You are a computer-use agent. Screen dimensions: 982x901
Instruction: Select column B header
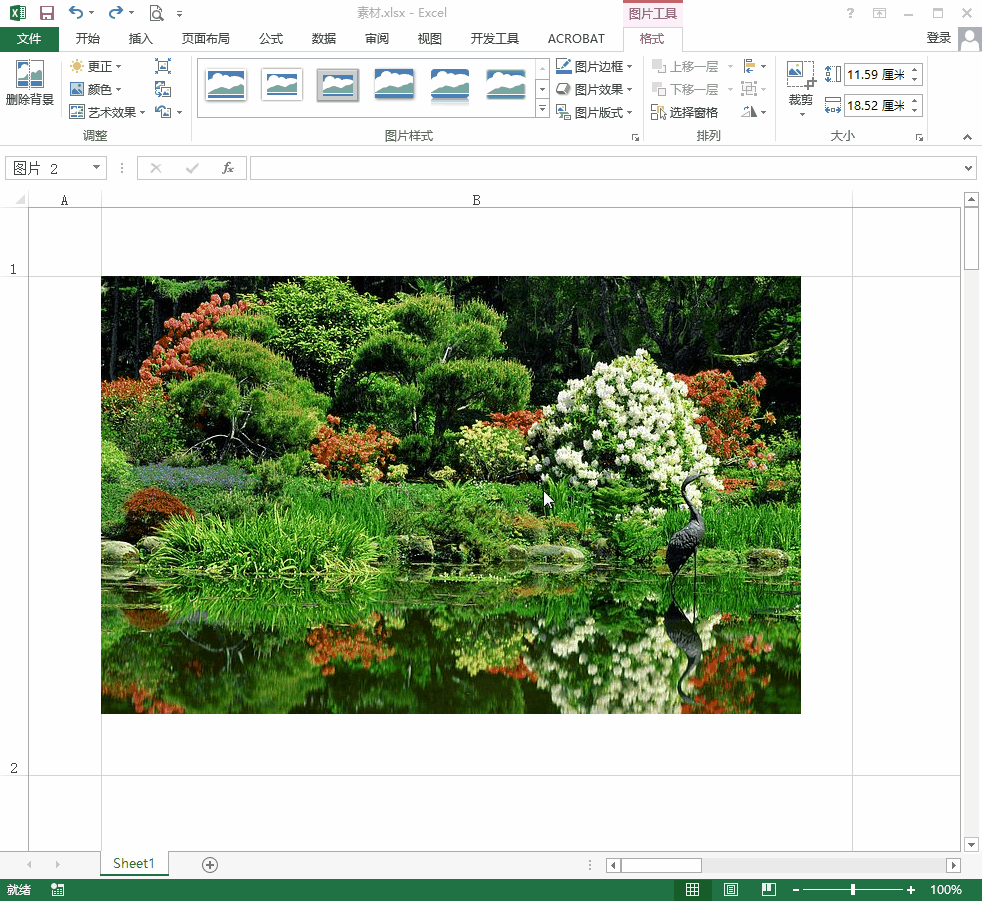pyautogui.click(x=476, y=200)
